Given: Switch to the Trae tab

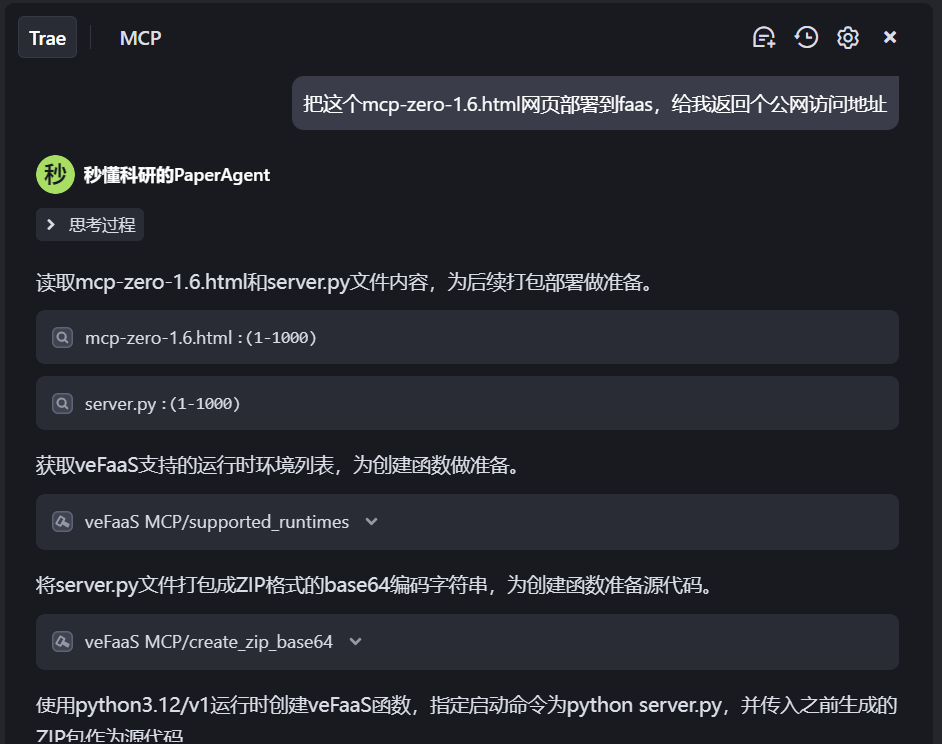Looking at the screenshot, I should 47,38.
